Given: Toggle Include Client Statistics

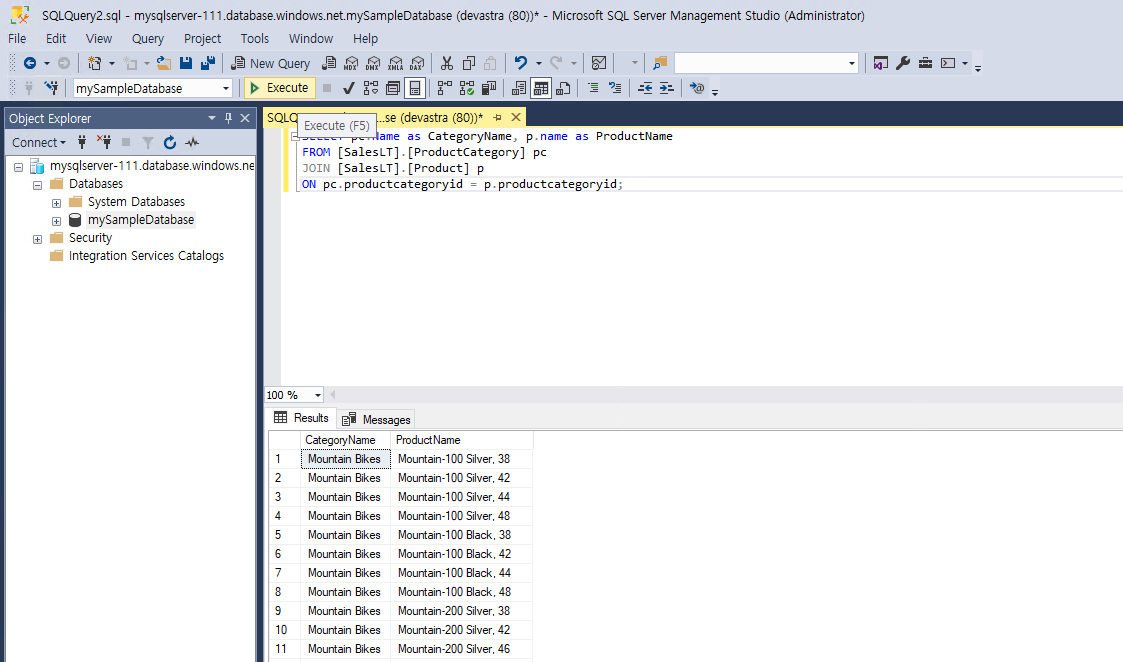Looking at the screenshot, I should [489, 88].
